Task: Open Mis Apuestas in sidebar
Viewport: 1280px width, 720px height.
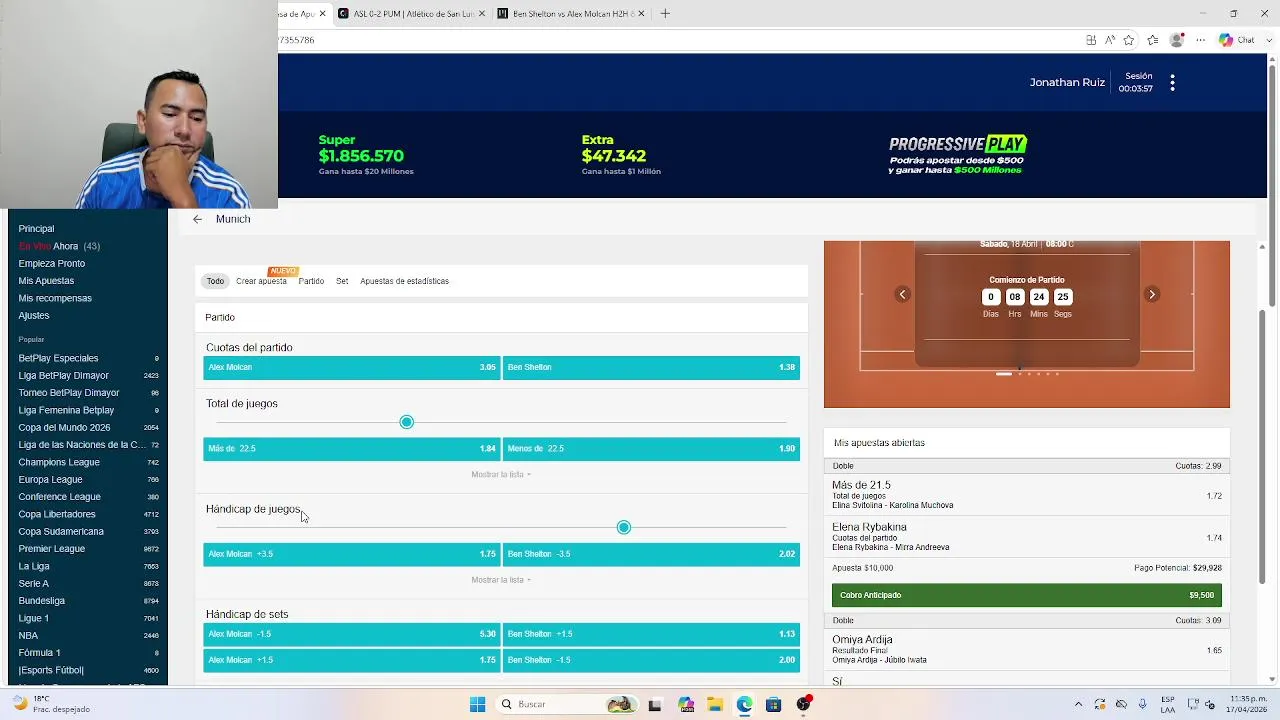Action: coord(46,281)
